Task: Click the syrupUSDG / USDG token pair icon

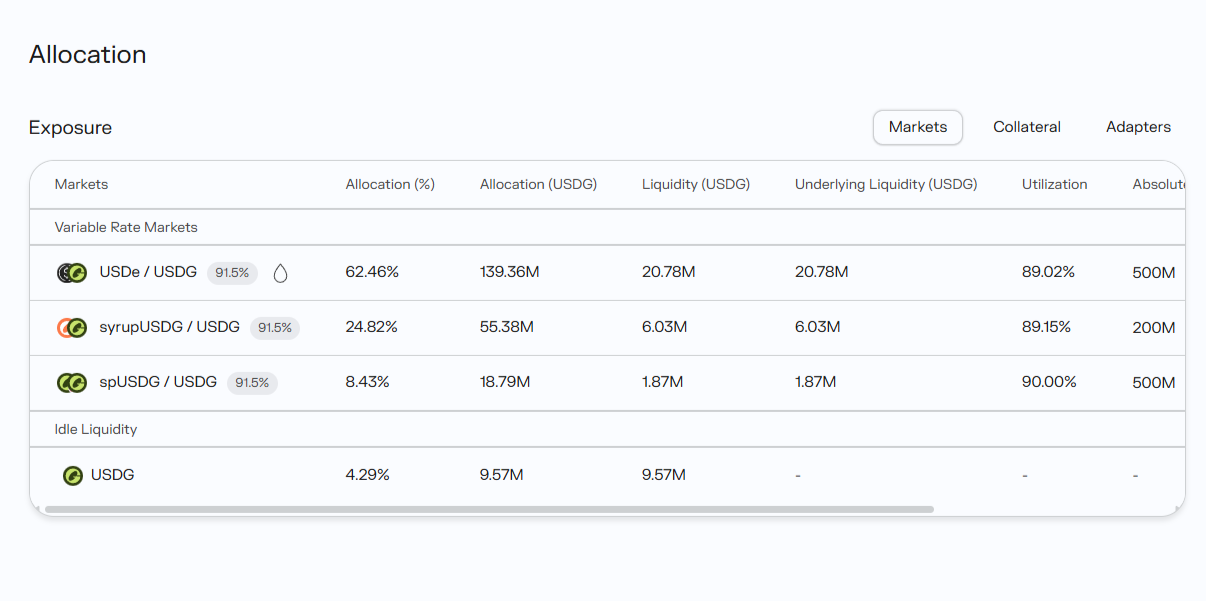Action: pos(72,327)
